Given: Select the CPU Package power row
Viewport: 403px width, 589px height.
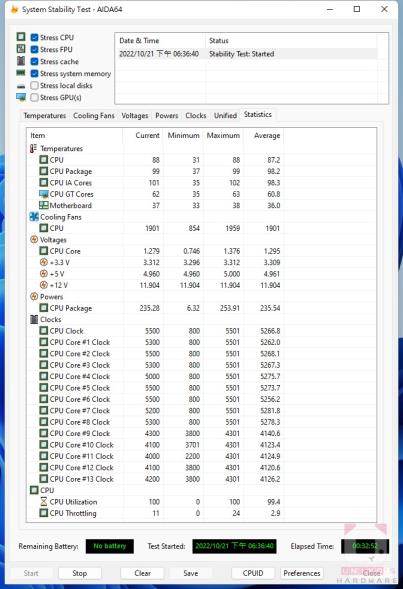Looking at the screenshot, I should coord(201,308).
